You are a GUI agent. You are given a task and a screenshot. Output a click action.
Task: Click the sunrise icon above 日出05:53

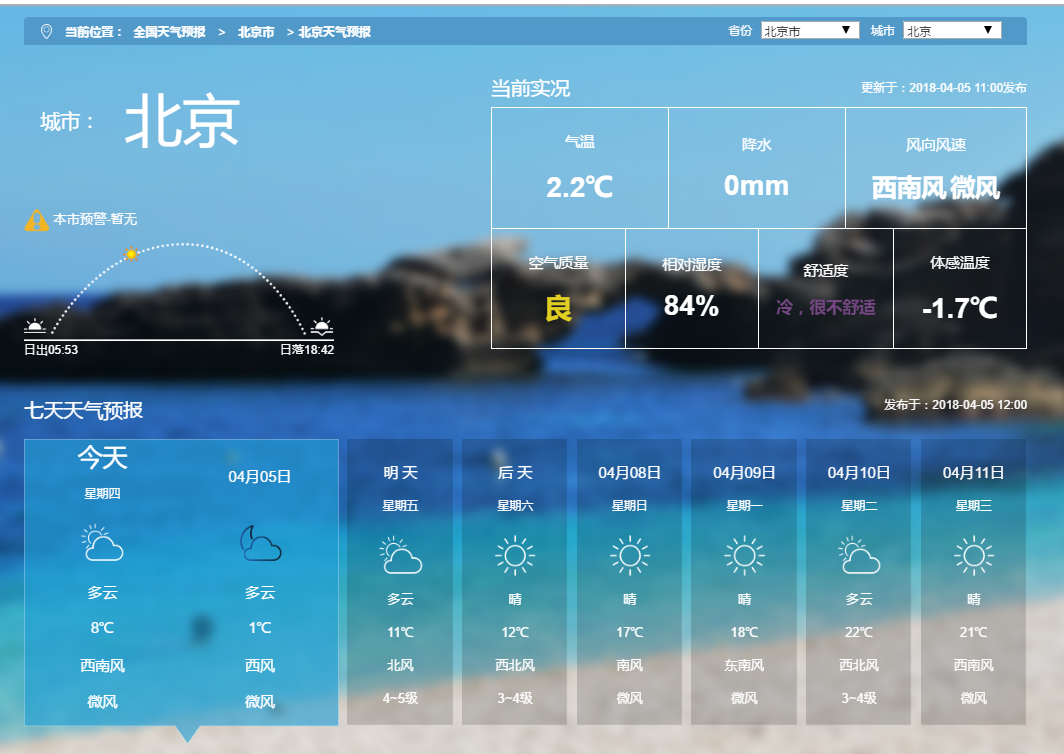point(35,326)
